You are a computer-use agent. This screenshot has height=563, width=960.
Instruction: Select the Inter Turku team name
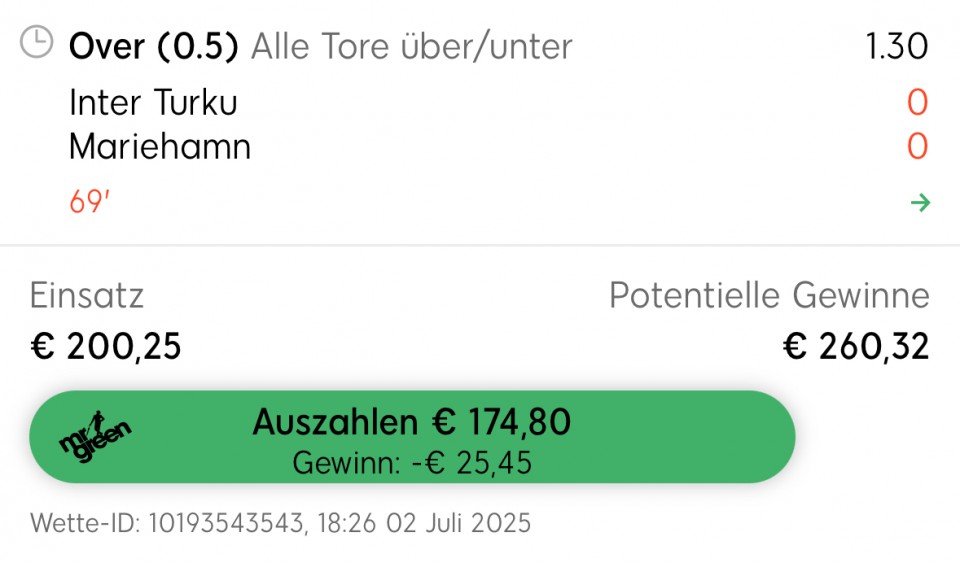(153, 102)
